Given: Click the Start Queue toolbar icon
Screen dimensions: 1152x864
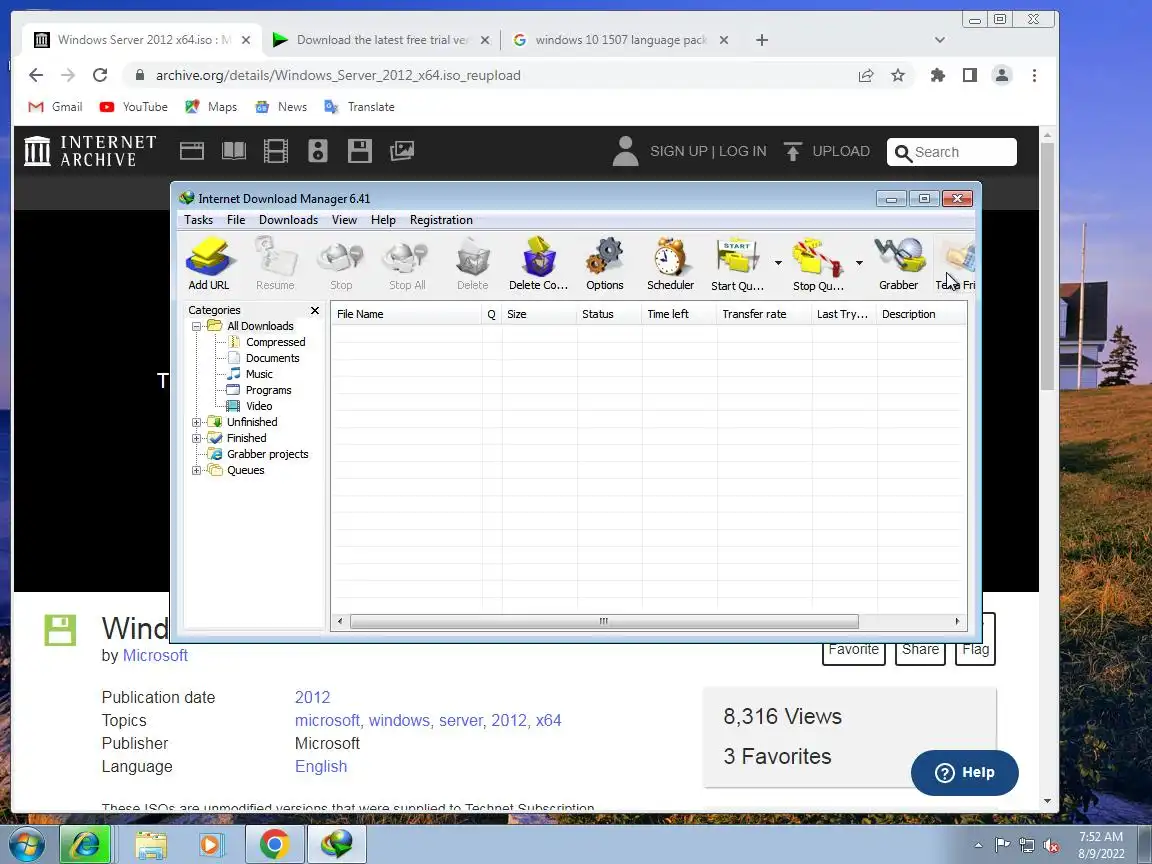Looking at the screenshot, I should tap(738, 263).
